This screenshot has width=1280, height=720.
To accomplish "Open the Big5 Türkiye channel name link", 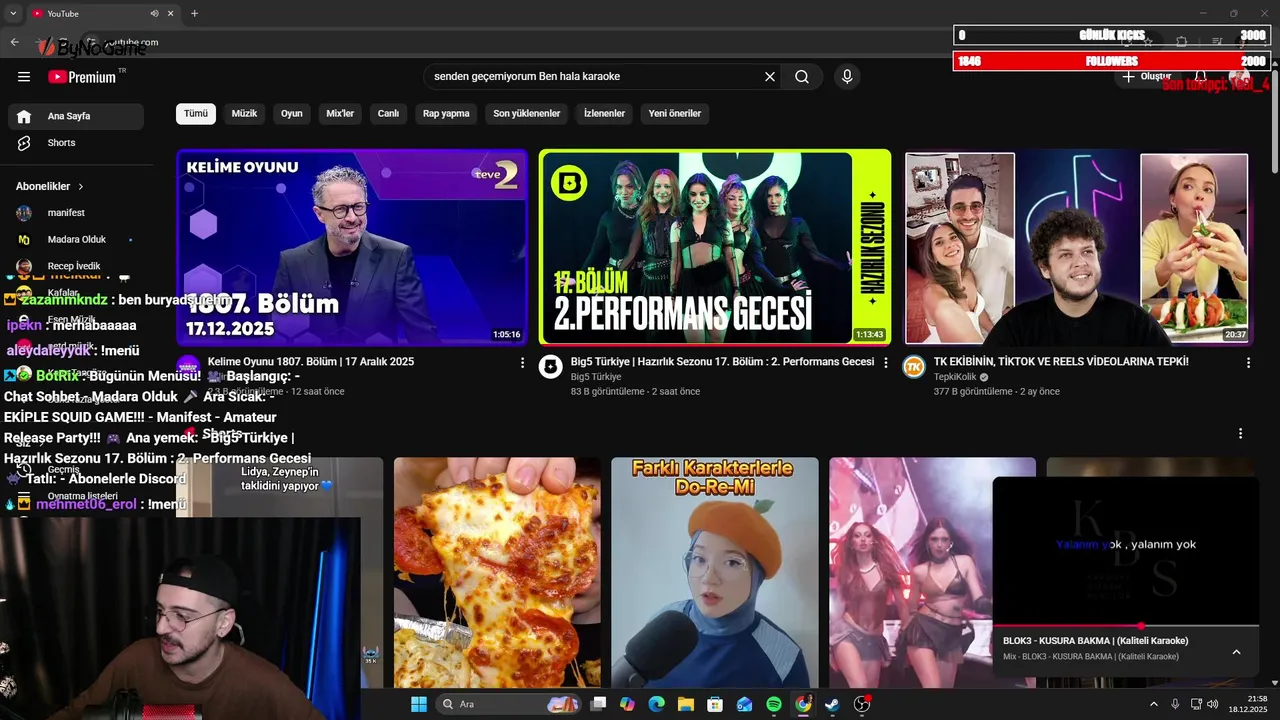I will tap(596, 377).
